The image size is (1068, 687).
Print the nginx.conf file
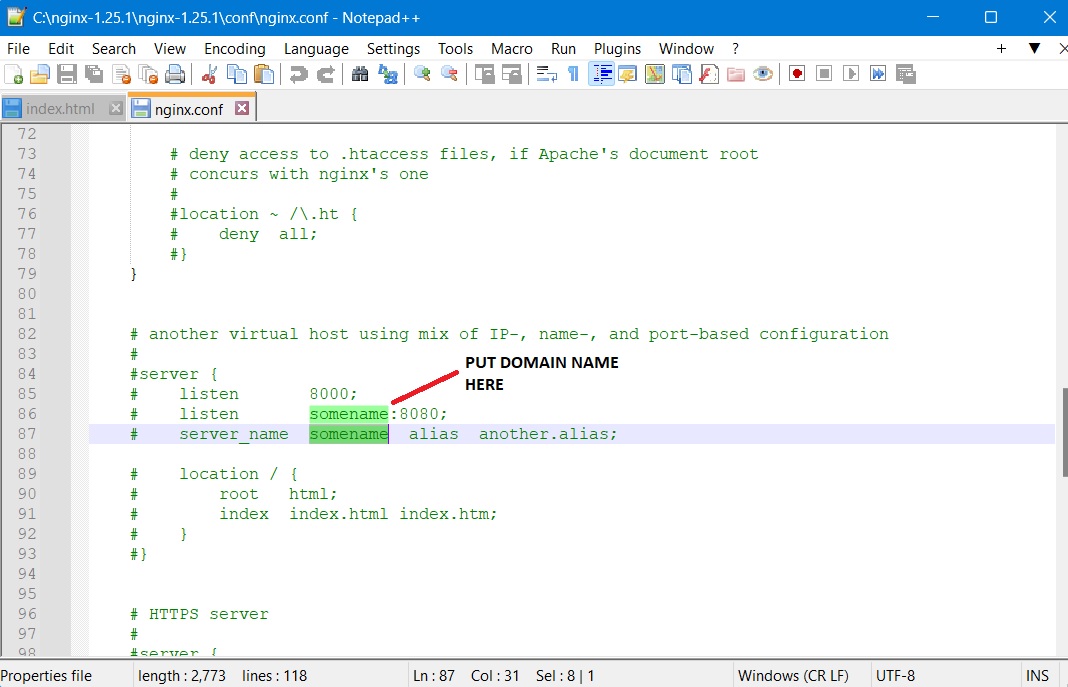[174, 74]
